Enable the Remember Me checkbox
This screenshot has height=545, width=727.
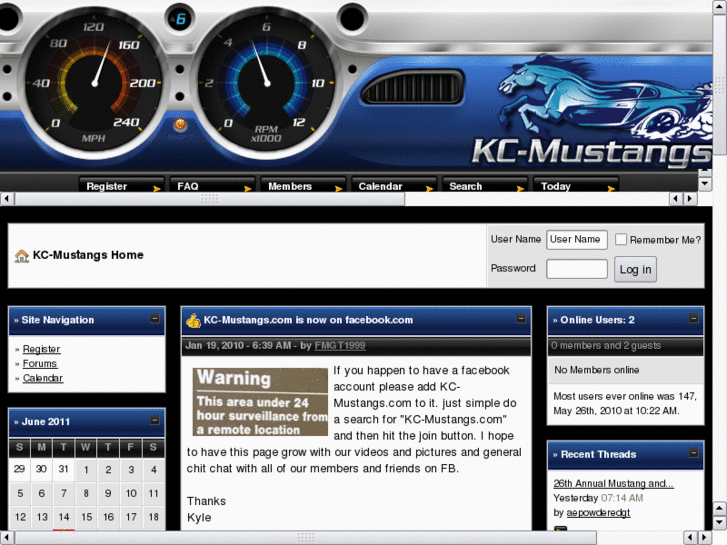point(621,239)
